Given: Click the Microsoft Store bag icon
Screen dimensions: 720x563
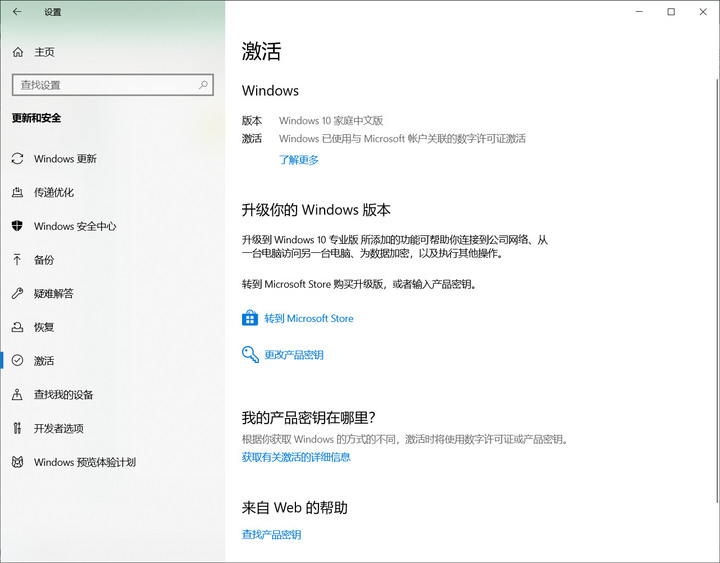Looking at the screenshot, I should [250, 318].
